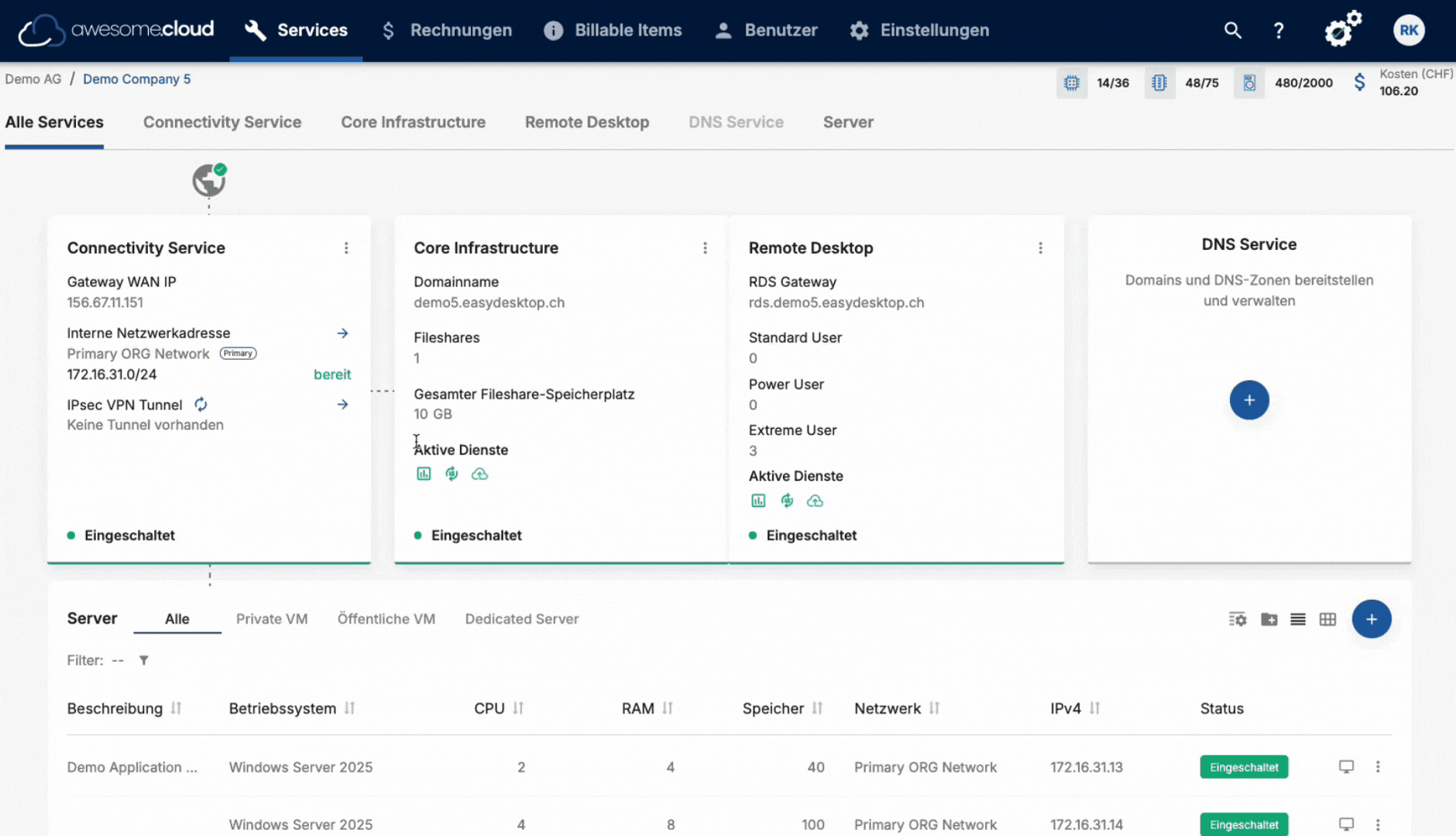1456x836 pixels.
Task: Open Remote Desktop card options menu
Action: [1040, 248]
